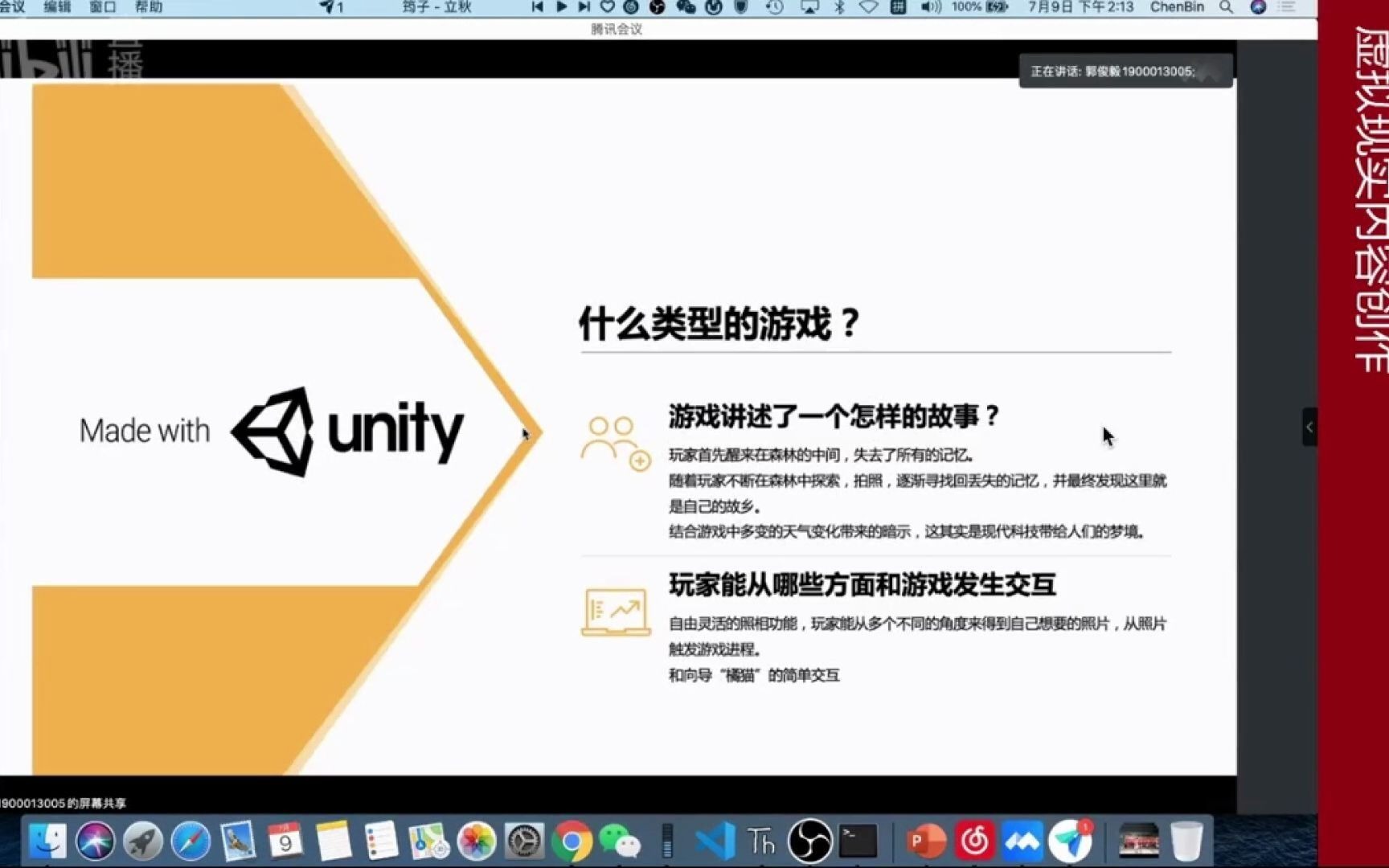This screenshot has height=868, width=1389.
Task: Open the Th app icon in Dock
Action: point(761,841)
